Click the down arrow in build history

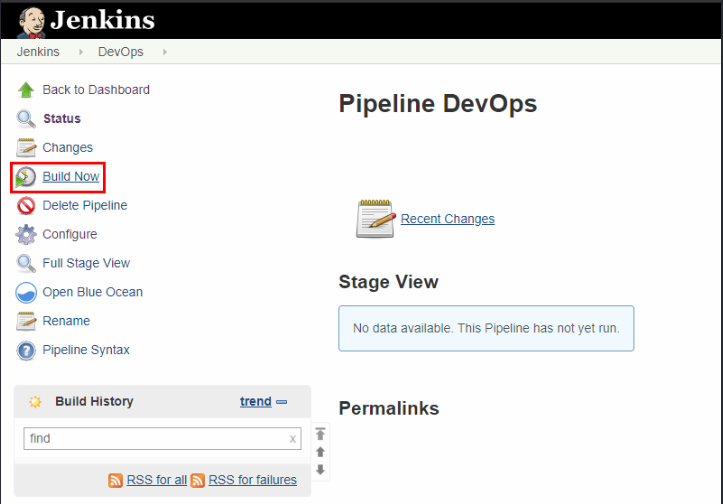tap(320, 470)
